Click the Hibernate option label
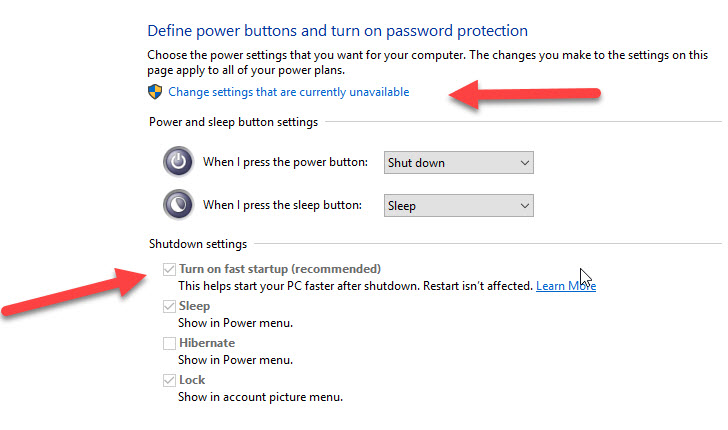The height and width of the screenshot is (430, 728). click(x=207, y=343)
